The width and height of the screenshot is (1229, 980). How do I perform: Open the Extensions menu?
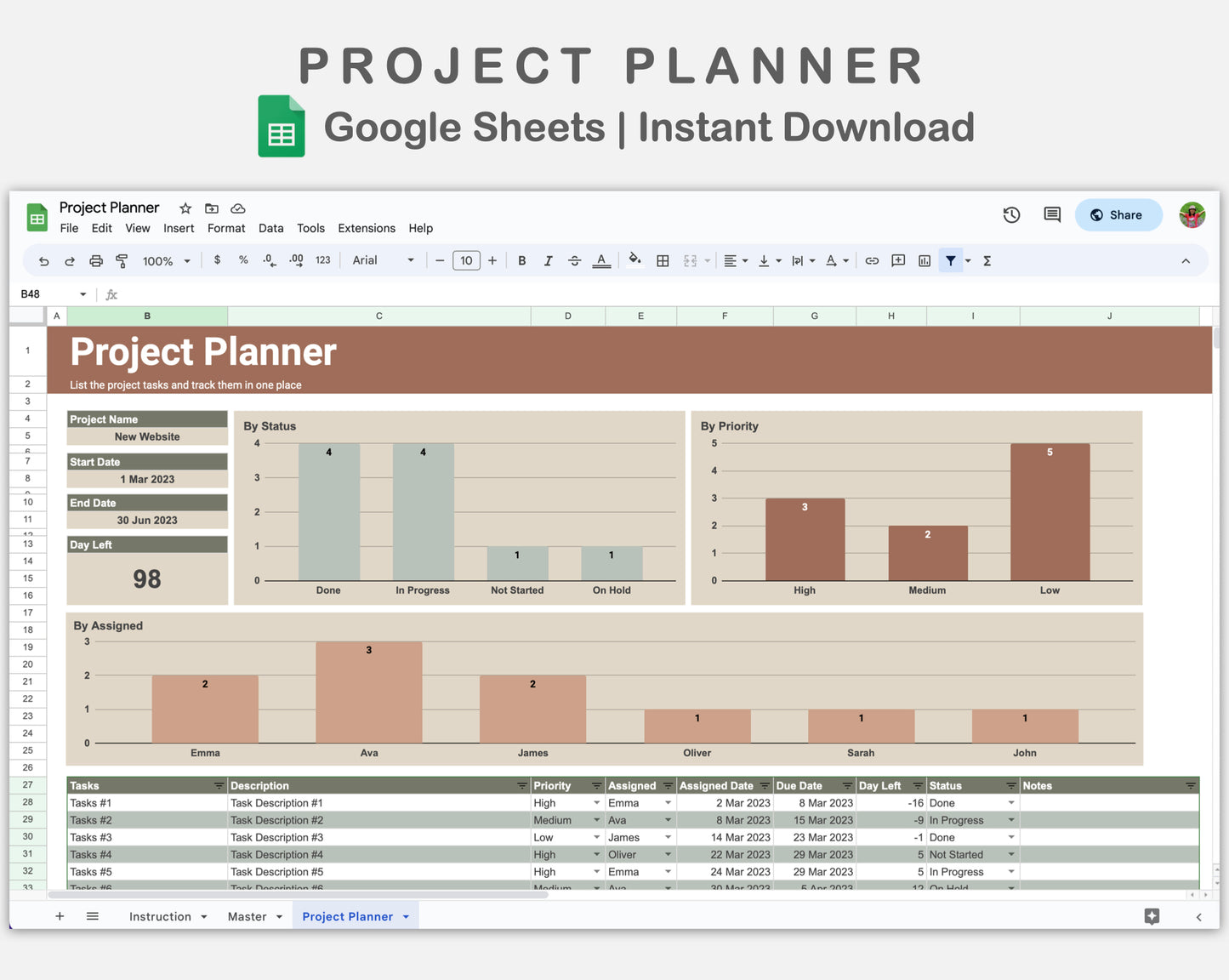point(366,228)
